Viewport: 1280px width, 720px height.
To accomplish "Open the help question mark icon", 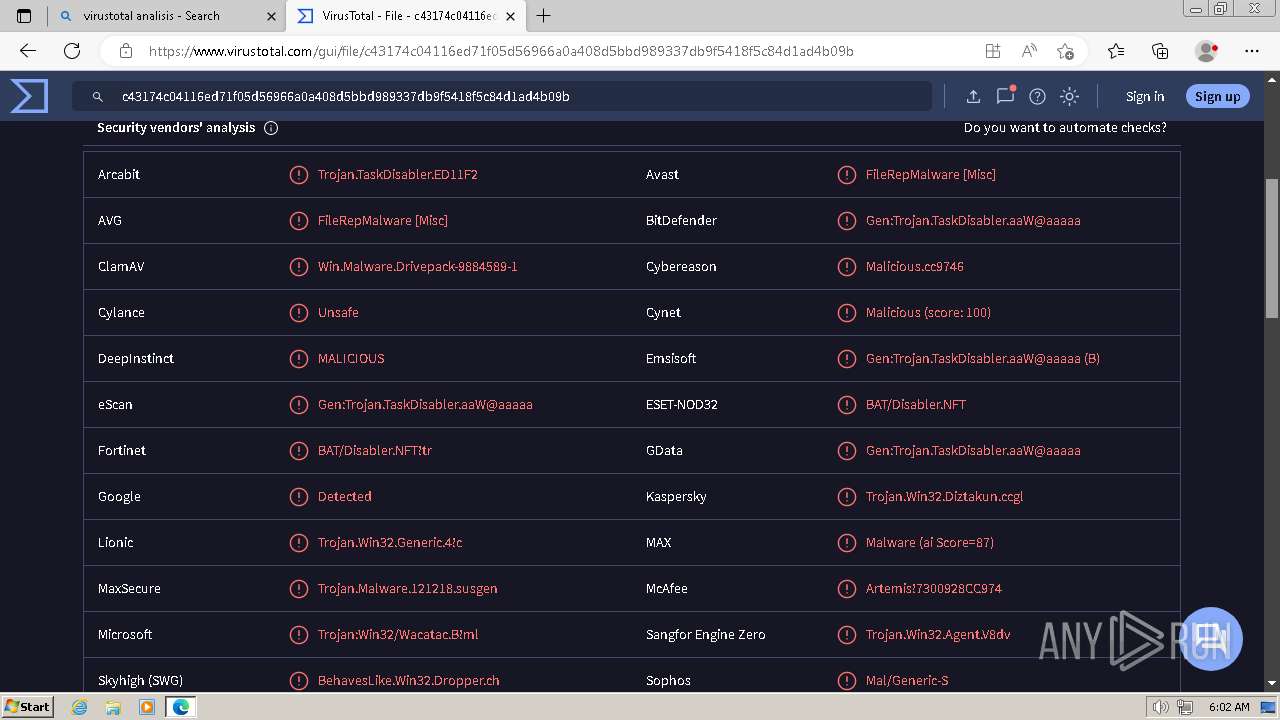I will point(1037,97).
